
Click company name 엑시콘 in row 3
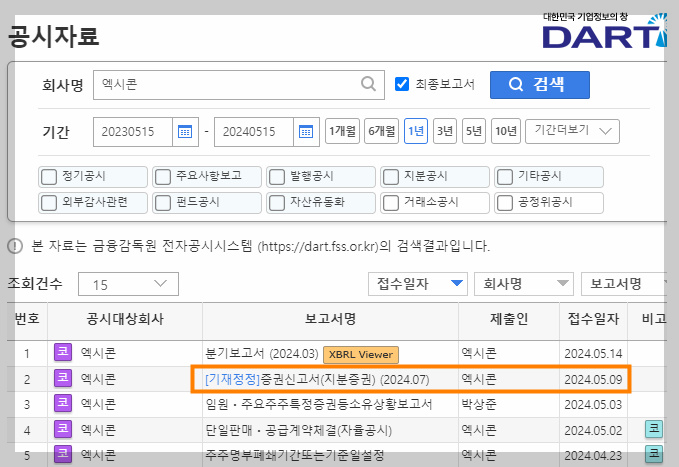[98, 405]
